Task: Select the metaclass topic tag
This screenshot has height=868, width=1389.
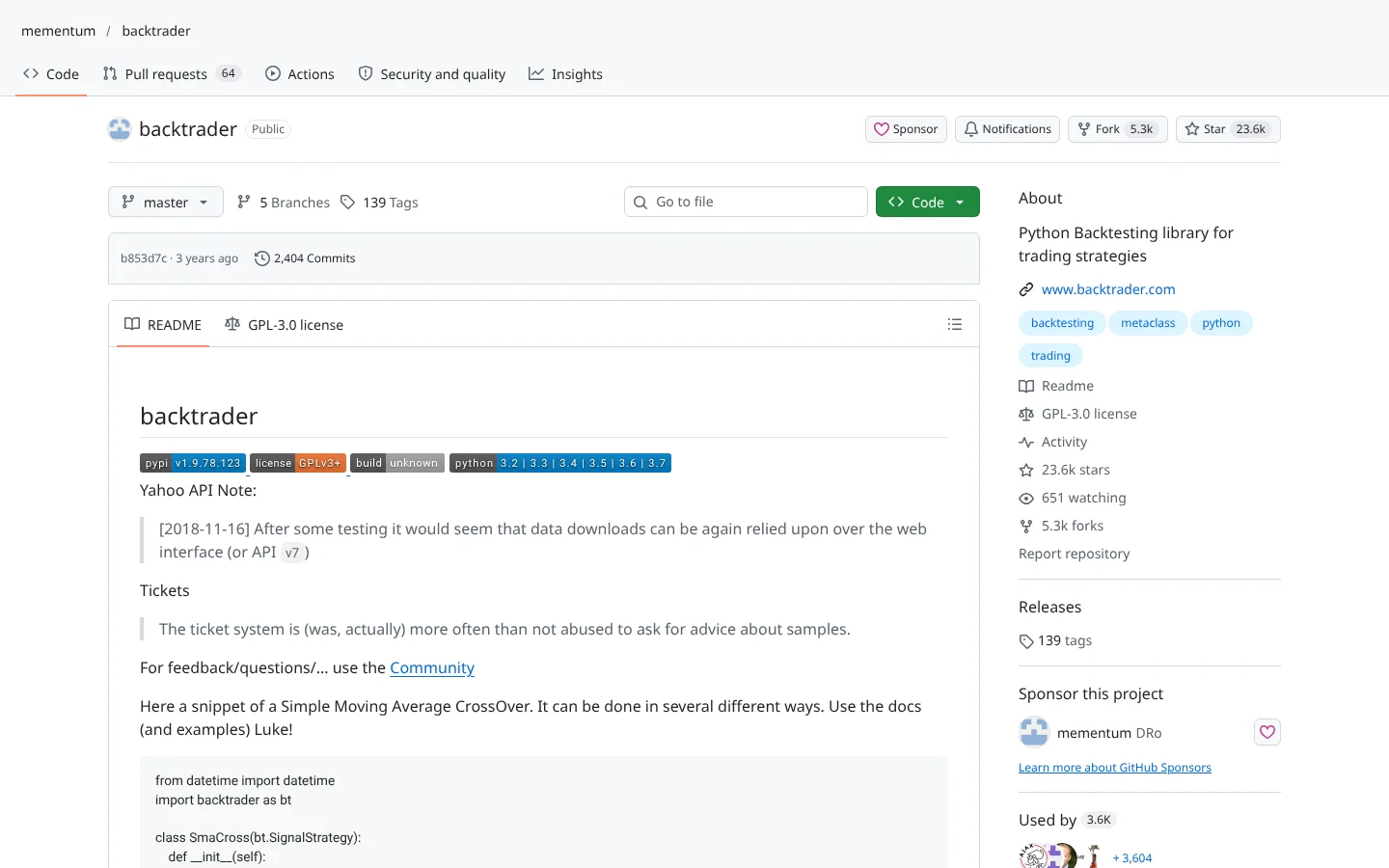Action: coord(1148,323)
